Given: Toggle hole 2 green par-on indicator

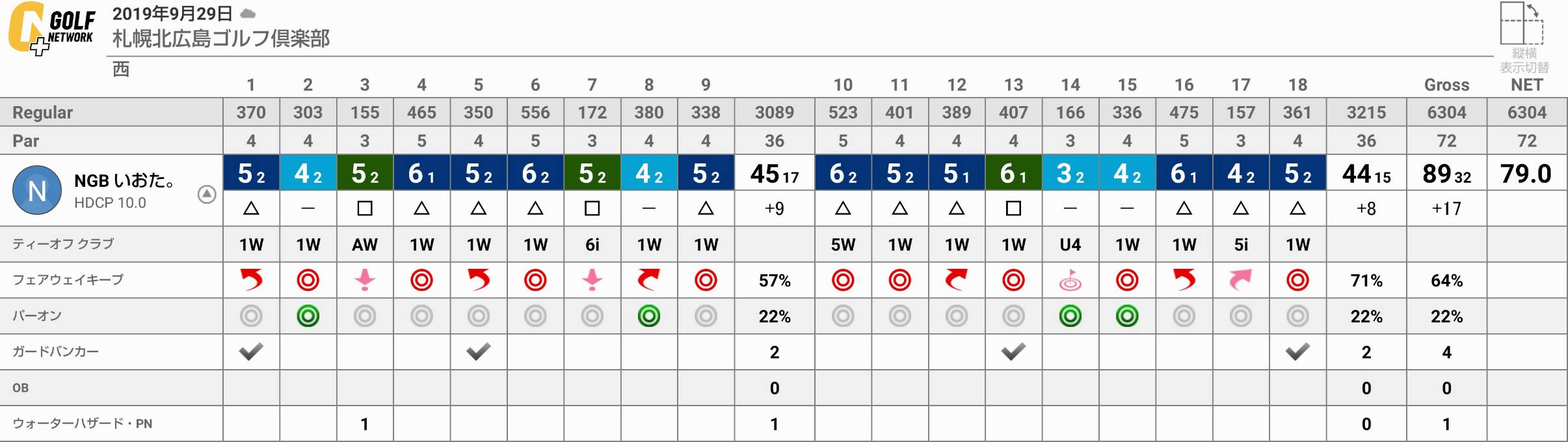Looking at the screenshot, I should point(308,316).
